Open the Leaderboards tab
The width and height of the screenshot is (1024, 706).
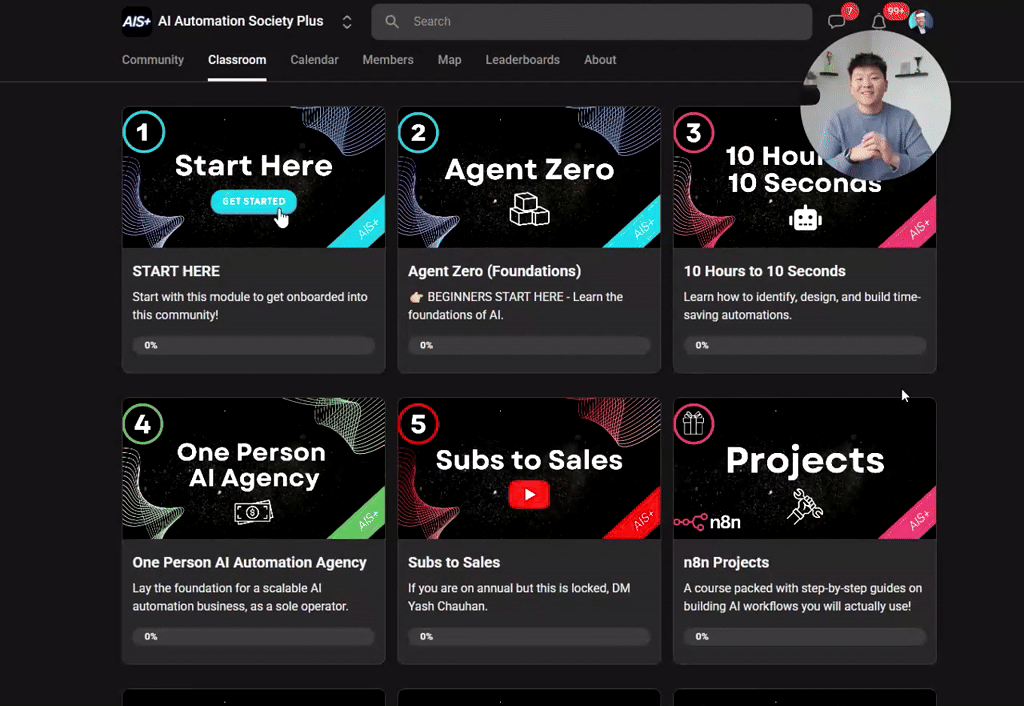pyautogui.click(x=522, y=60)
